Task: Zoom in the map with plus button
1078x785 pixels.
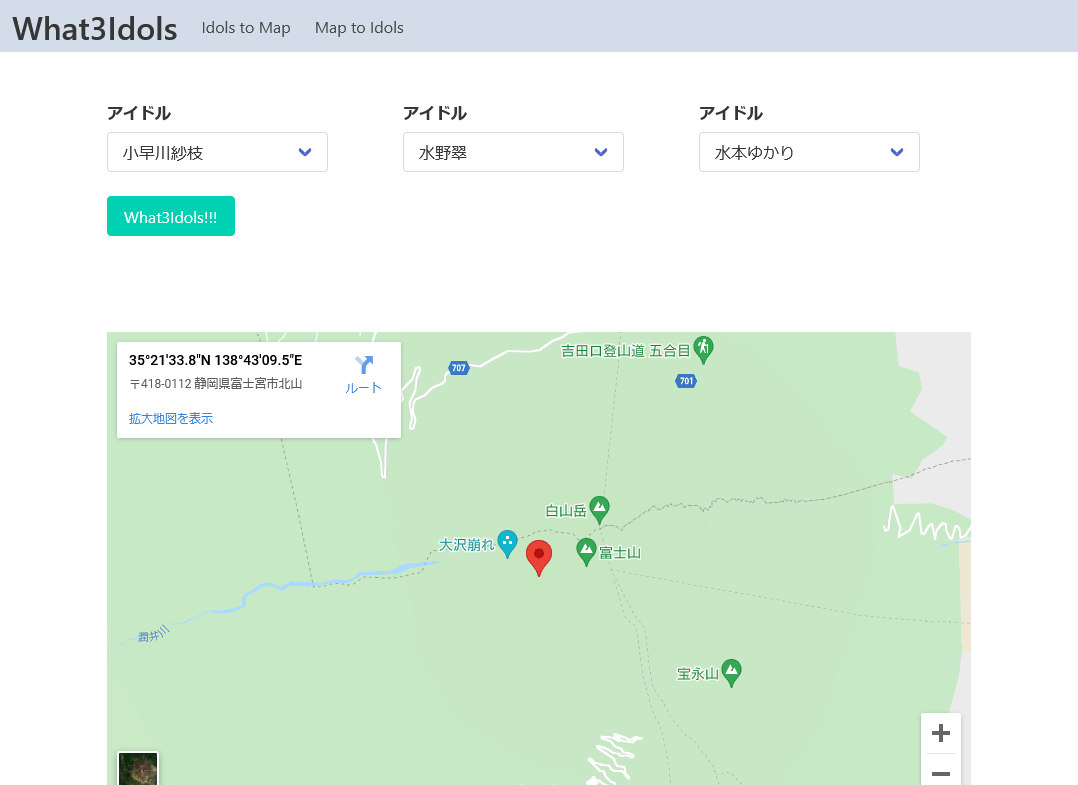Action: click(x=940, y=733)
